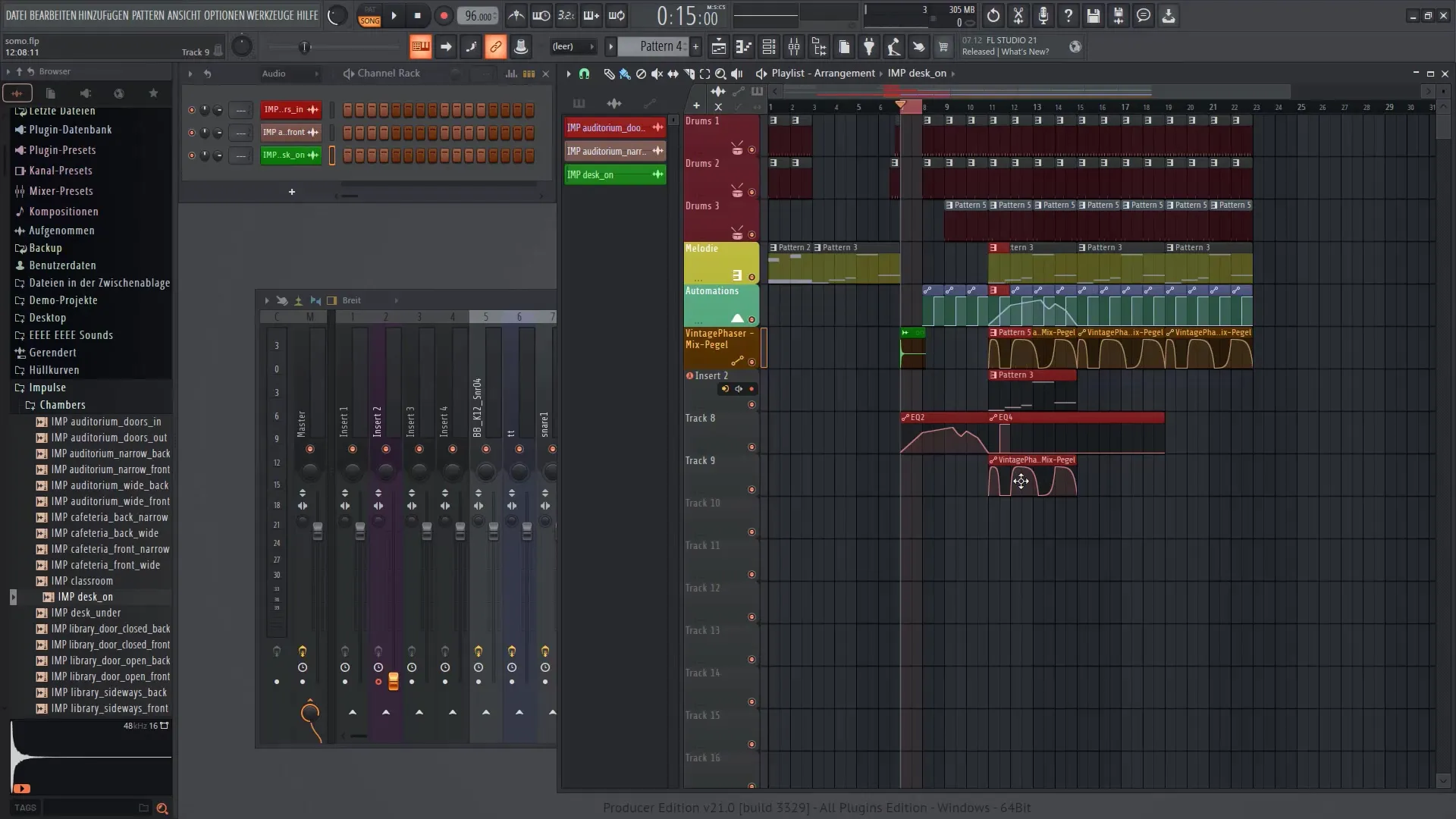Select the Mute tool in Playlist
The height and width of the screenshot is (819, 1456).
pos(657,74)
